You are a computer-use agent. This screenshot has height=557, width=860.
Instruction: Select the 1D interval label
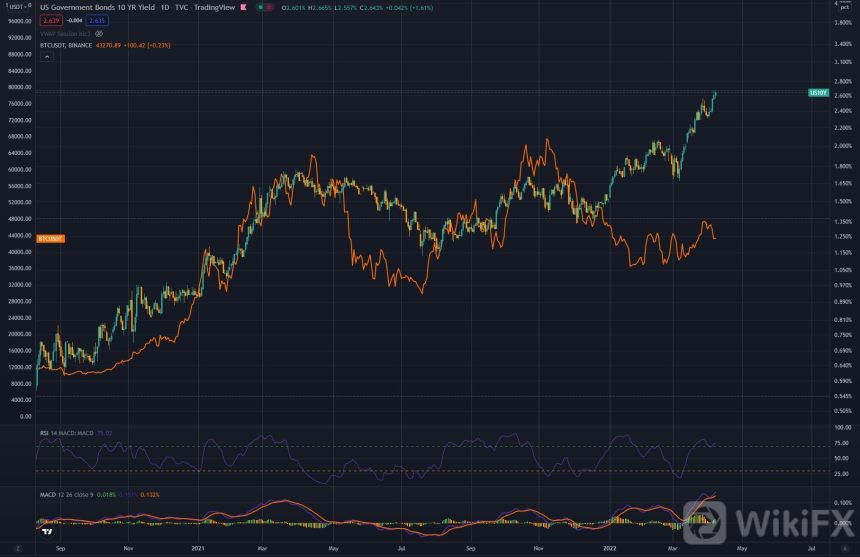point(165,7)
